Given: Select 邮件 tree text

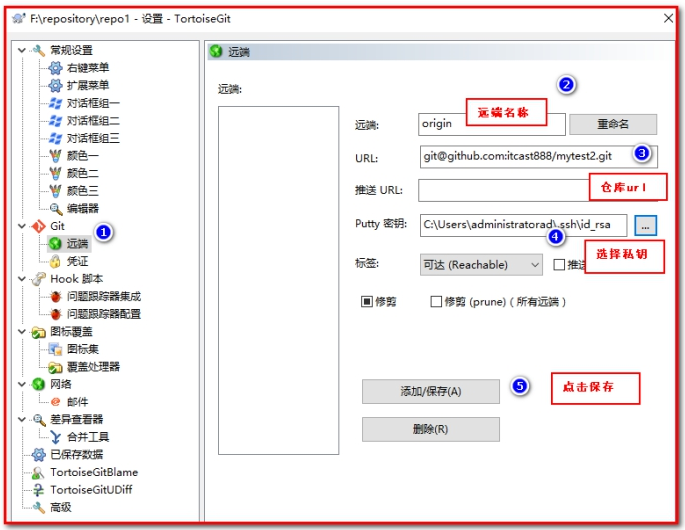Looking at the screenshot, I should [77, 402].
